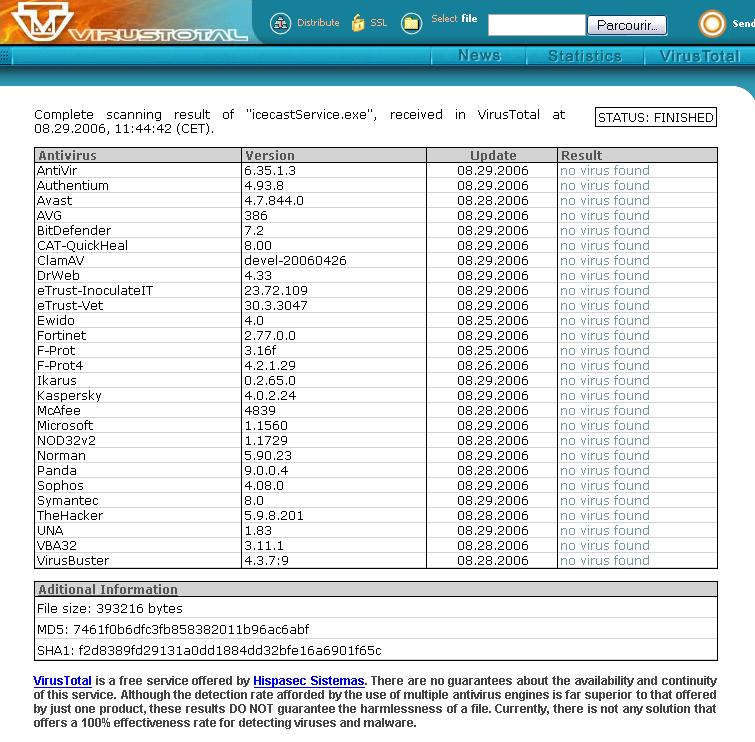This screenshot has width=755, height=742.
Task: Click File size 393216 bytes line
Action: [x=110, y=609]
